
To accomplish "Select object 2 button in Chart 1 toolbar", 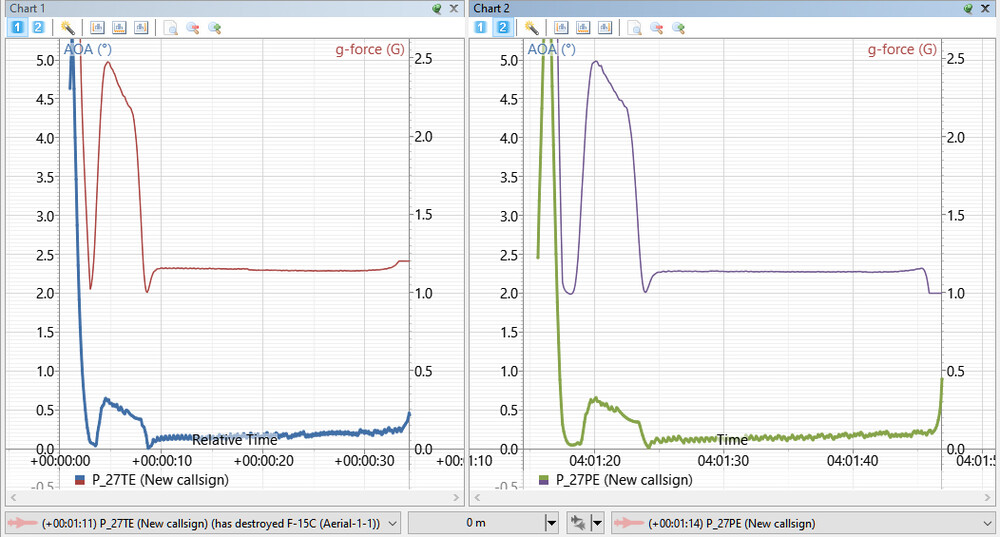I will click(x=38, y=27).
